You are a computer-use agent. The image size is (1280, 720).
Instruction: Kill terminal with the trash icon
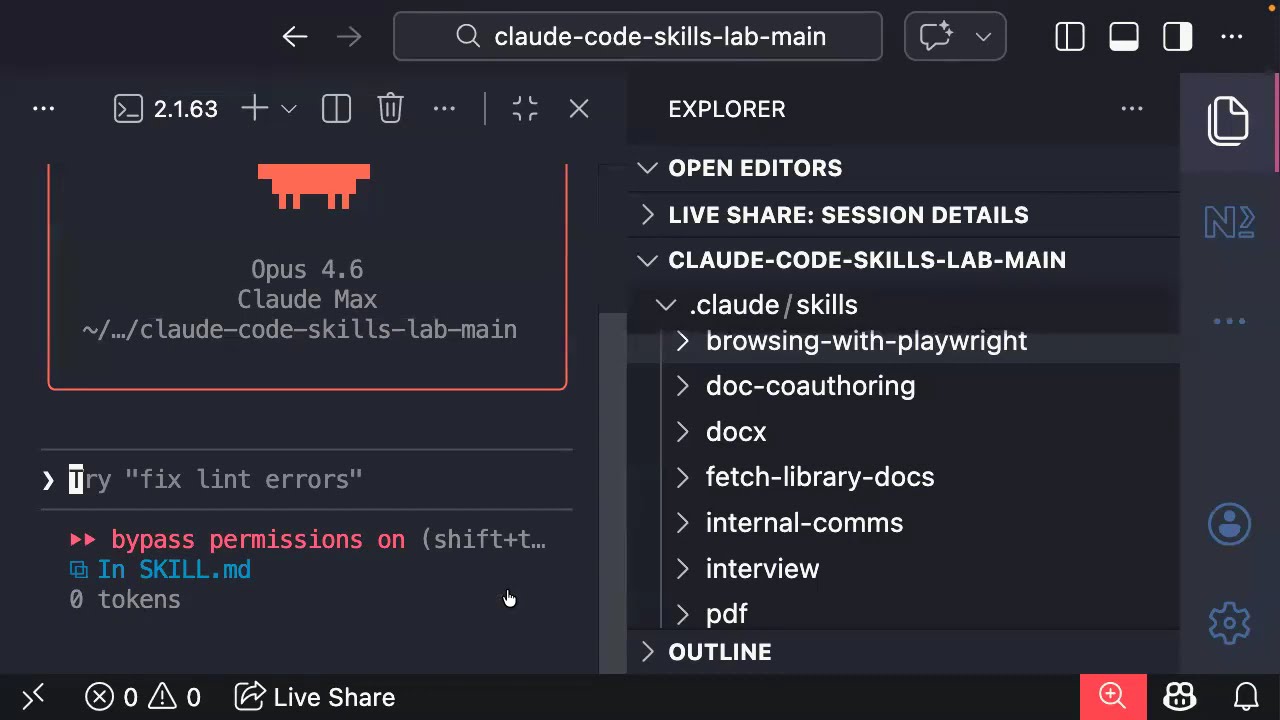click(x=390, y=109)
